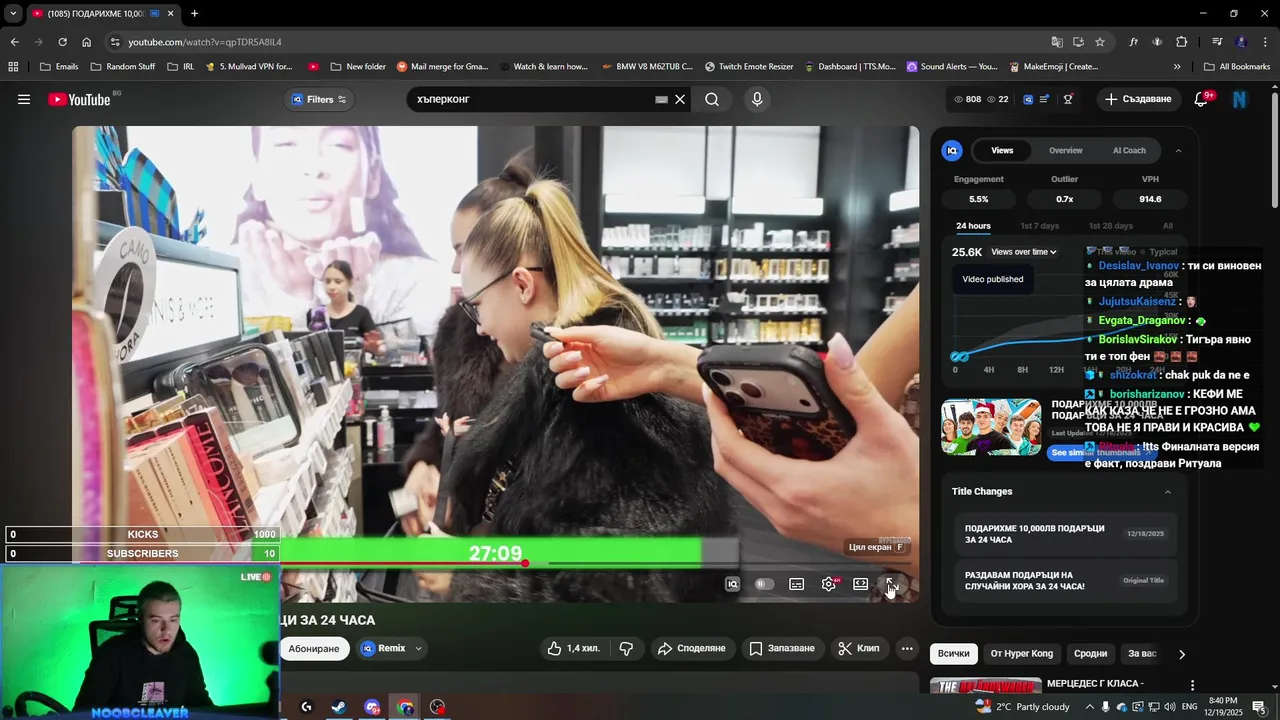This screenshot has width=1280, height=720.
Task: Click the search magnifier button
Action: pyautogui.click(x=712, y=99)
